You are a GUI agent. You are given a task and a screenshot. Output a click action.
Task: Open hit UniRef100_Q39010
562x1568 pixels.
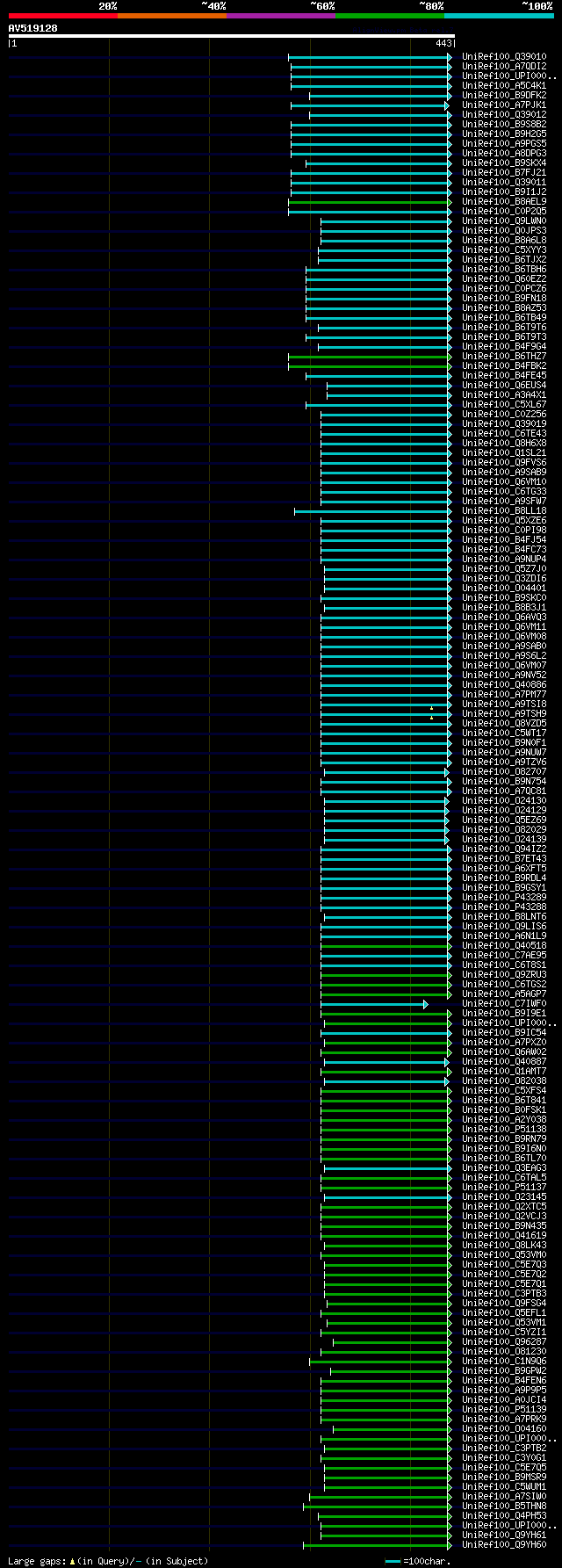pos(504,57)
